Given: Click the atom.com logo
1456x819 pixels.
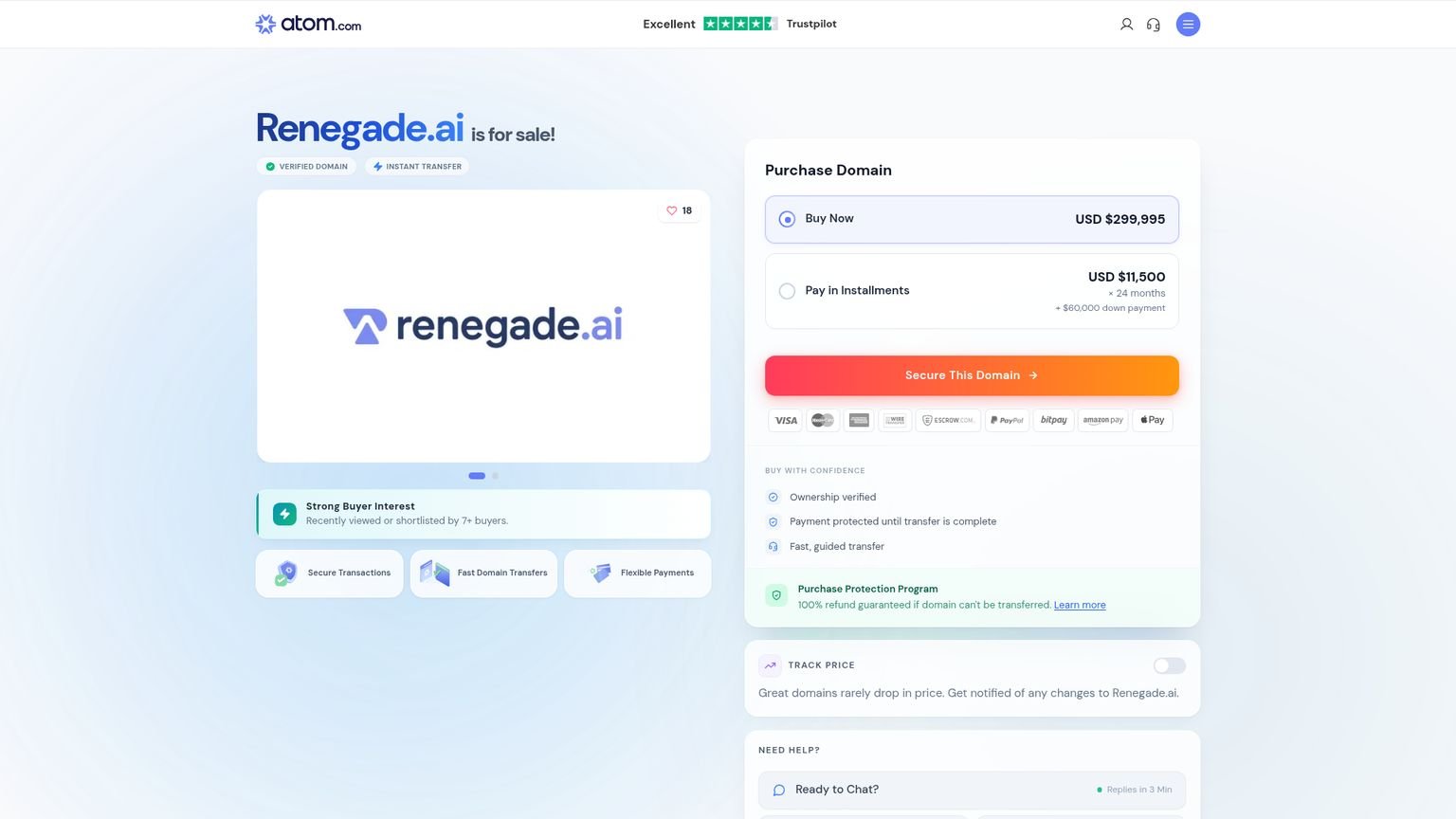Looking at the screenshot, I should pos(308,24).
